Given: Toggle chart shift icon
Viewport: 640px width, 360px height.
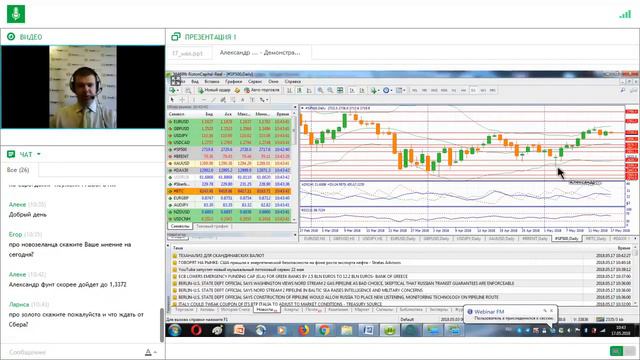Looking at the screenshot, I should [x=362, y=90].
